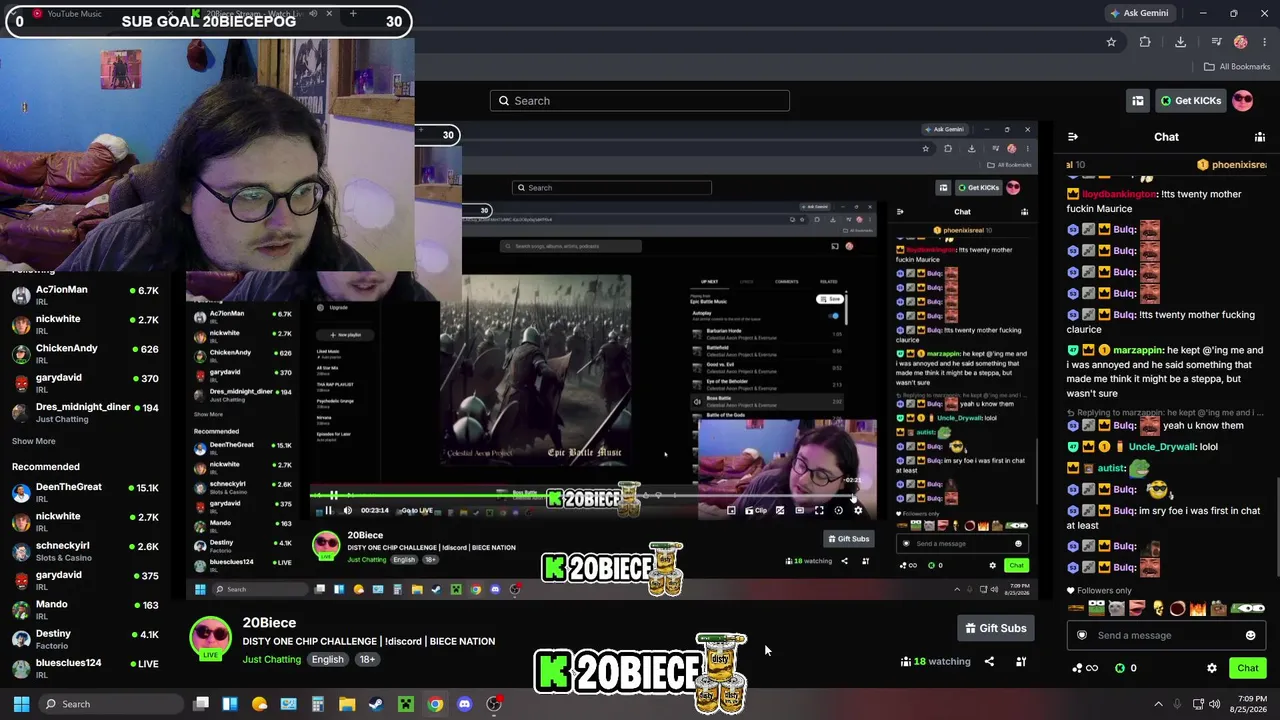This screenshot has width=1280, height=720.
Task: Click the Just Chatting category link beside the English tag
Action: coord(271,660)
